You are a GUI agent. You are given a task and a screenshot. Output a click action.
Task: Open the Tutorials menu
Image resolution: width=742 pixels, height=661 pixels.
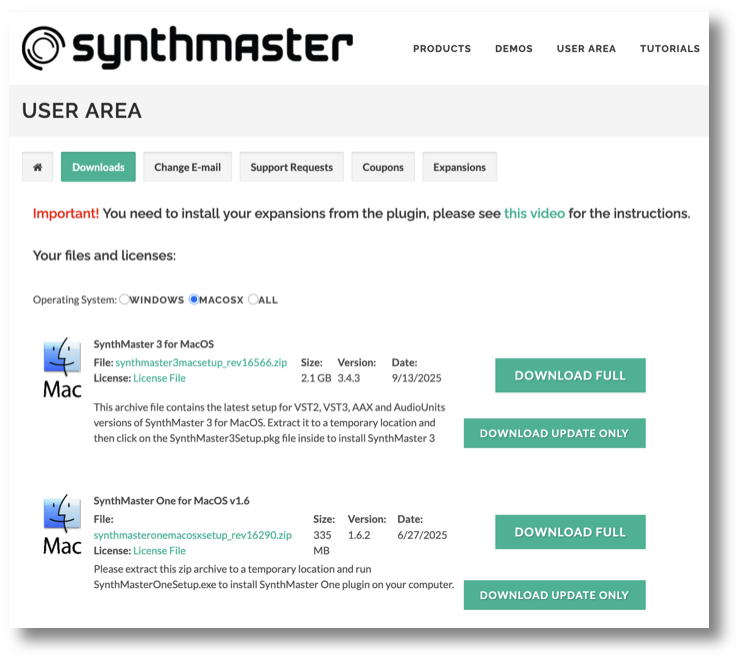click(670, 49)
